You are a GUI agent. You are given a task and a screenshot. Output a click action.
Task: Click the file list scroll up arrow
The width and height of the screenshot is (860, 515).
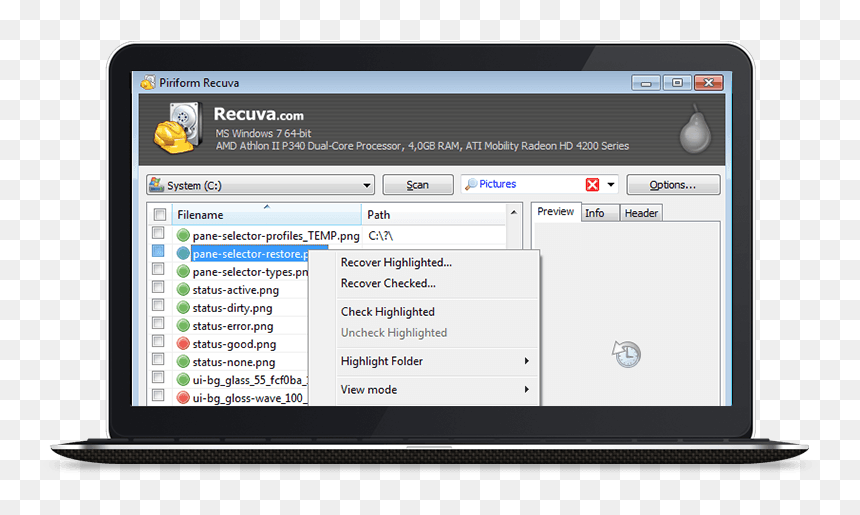pos(513,212)
